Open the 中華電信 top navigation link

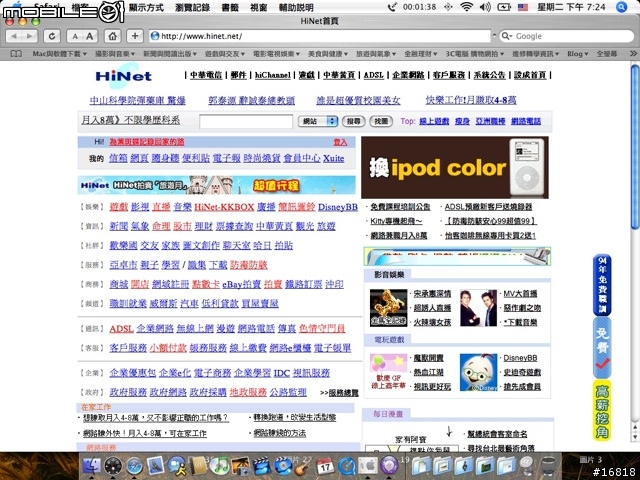click(x=206, y=75)
